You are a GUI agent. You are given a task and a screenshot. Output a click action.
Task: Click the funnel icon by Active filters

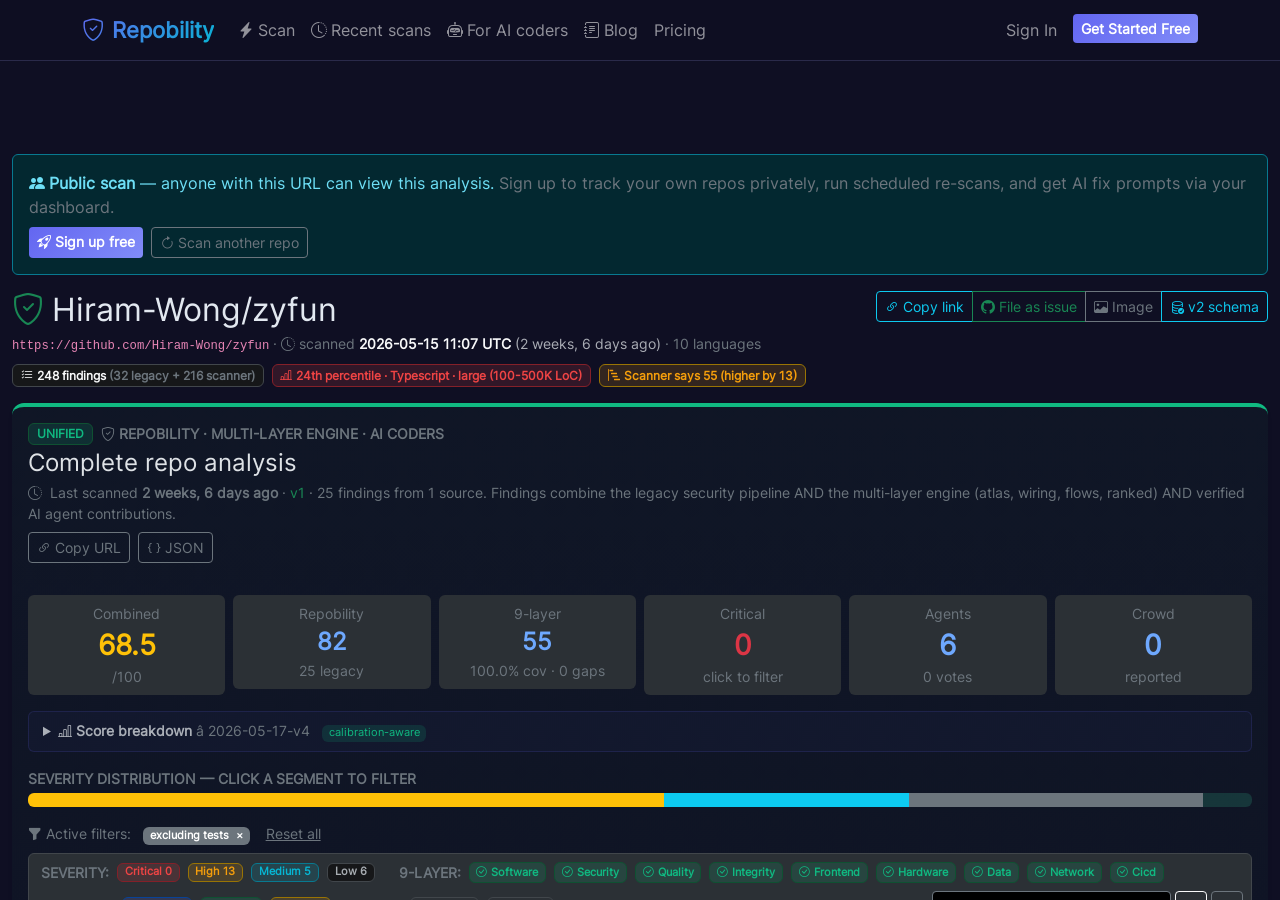35,834
